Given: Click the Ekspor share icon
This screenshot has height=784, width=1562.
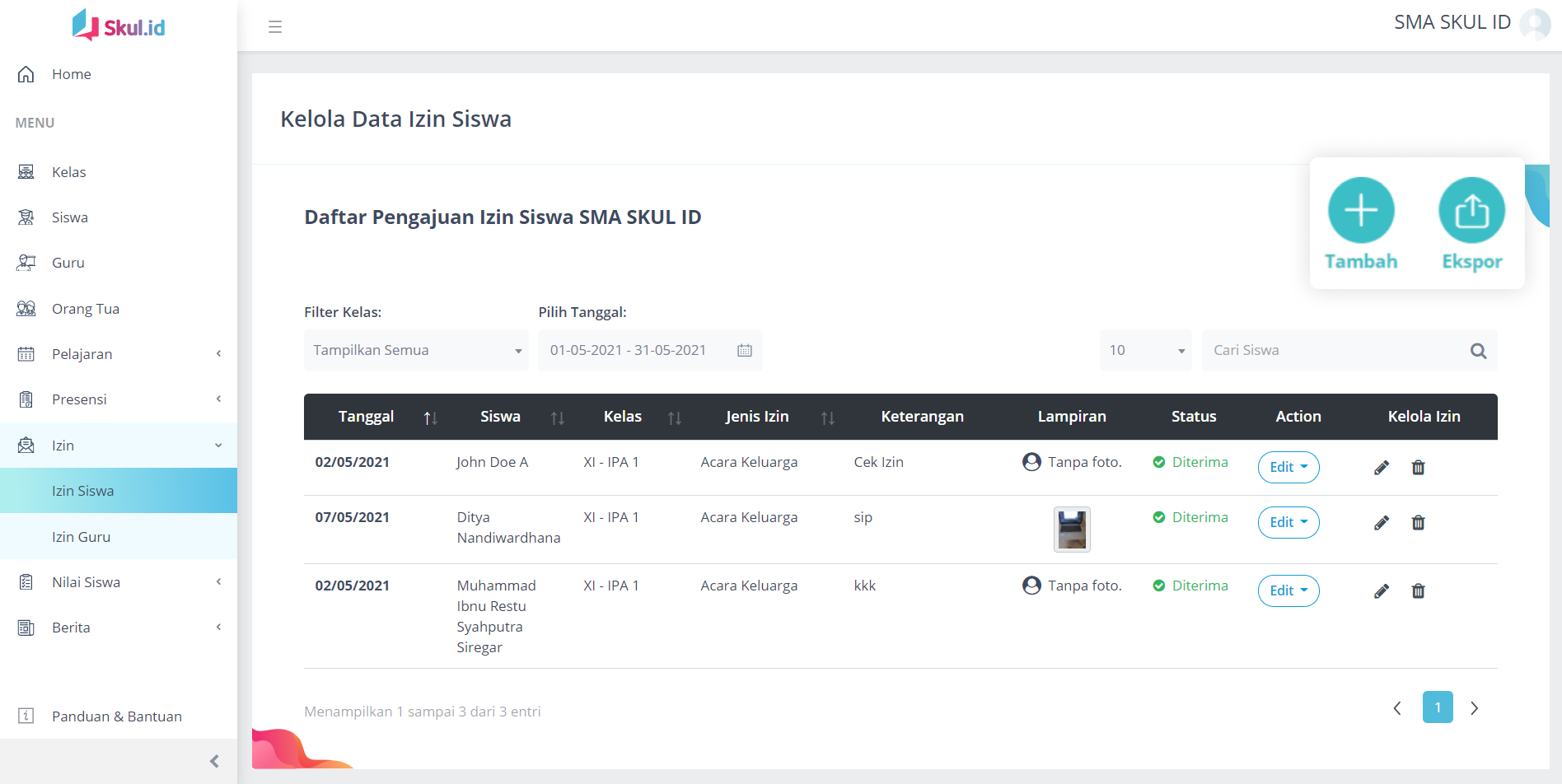Looking at the screenshot, I should (1471, 211).
